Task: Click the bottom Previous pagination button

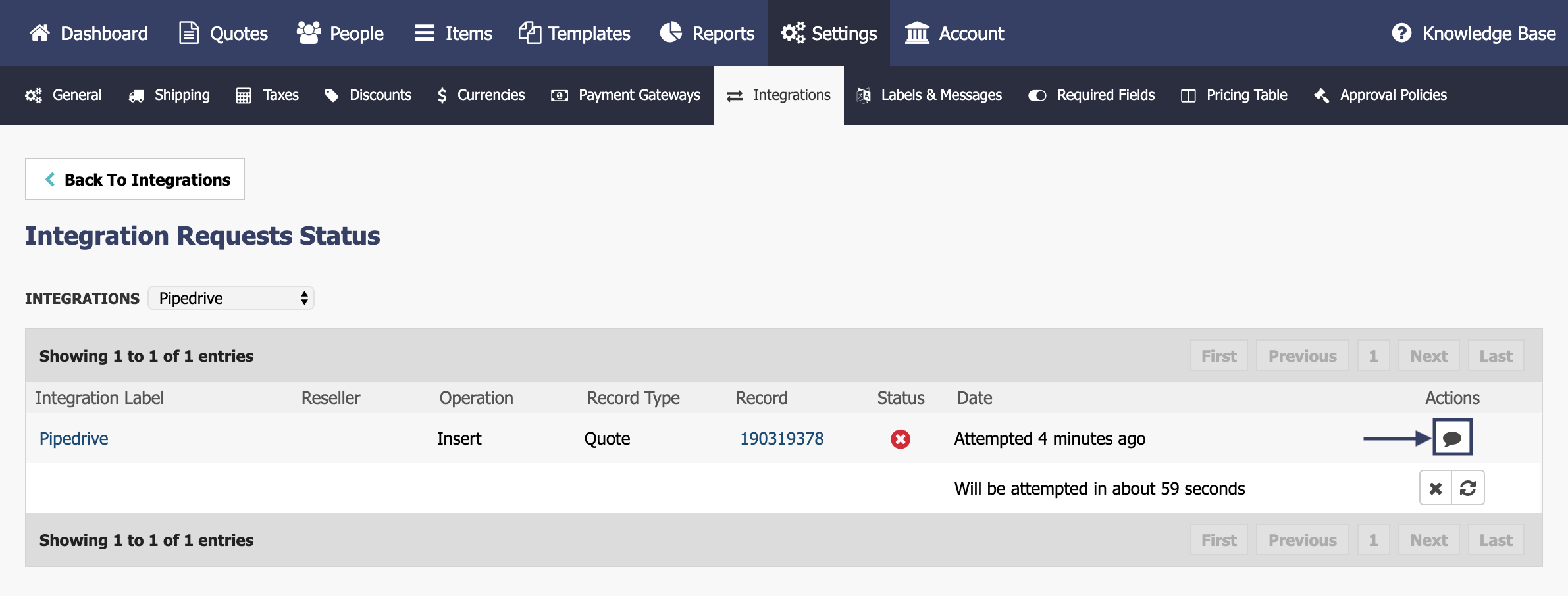Action: pyautogui.click(x=1303, y=540)
